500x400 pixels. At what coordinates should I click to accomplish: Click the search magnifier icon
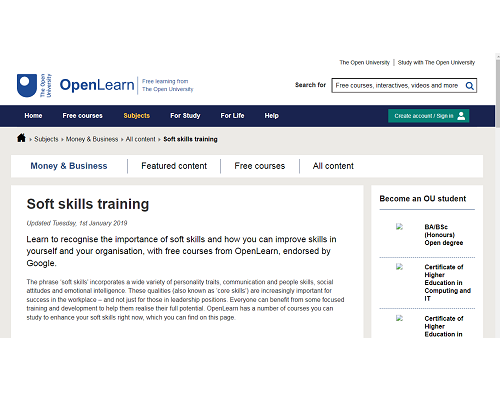470,86
